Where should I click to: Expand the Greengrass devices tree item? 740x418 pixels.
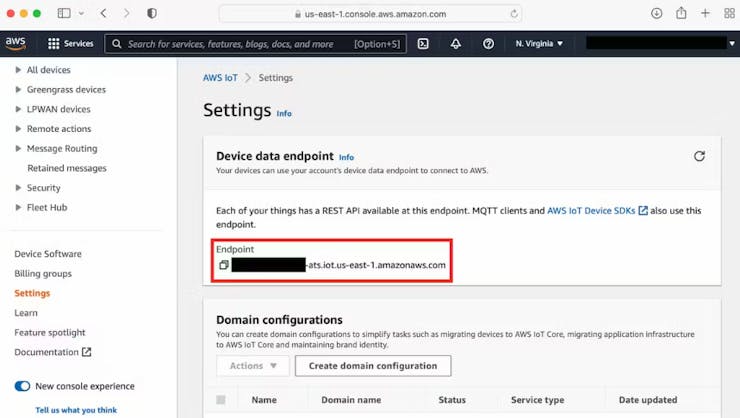coord(18,90)
